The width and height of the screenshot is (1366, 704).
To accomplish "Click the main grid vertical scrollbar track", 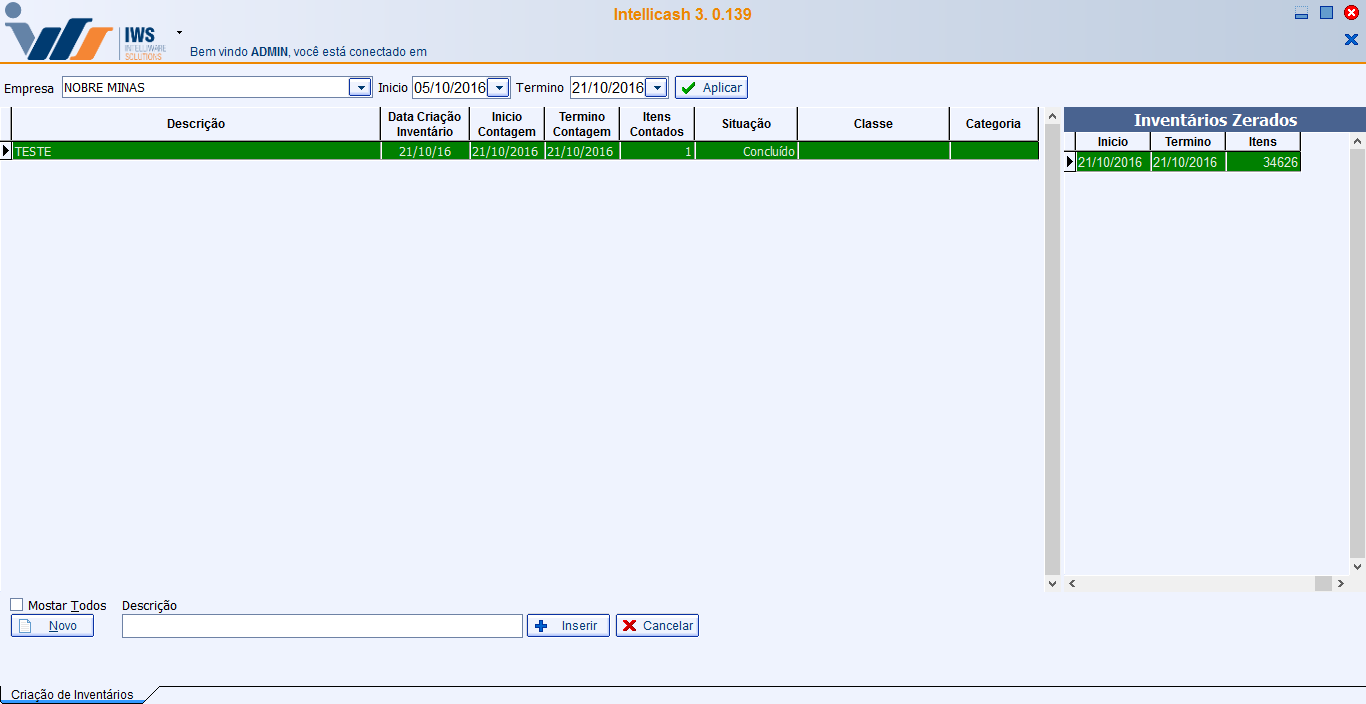I will (x=1052, y=349).
